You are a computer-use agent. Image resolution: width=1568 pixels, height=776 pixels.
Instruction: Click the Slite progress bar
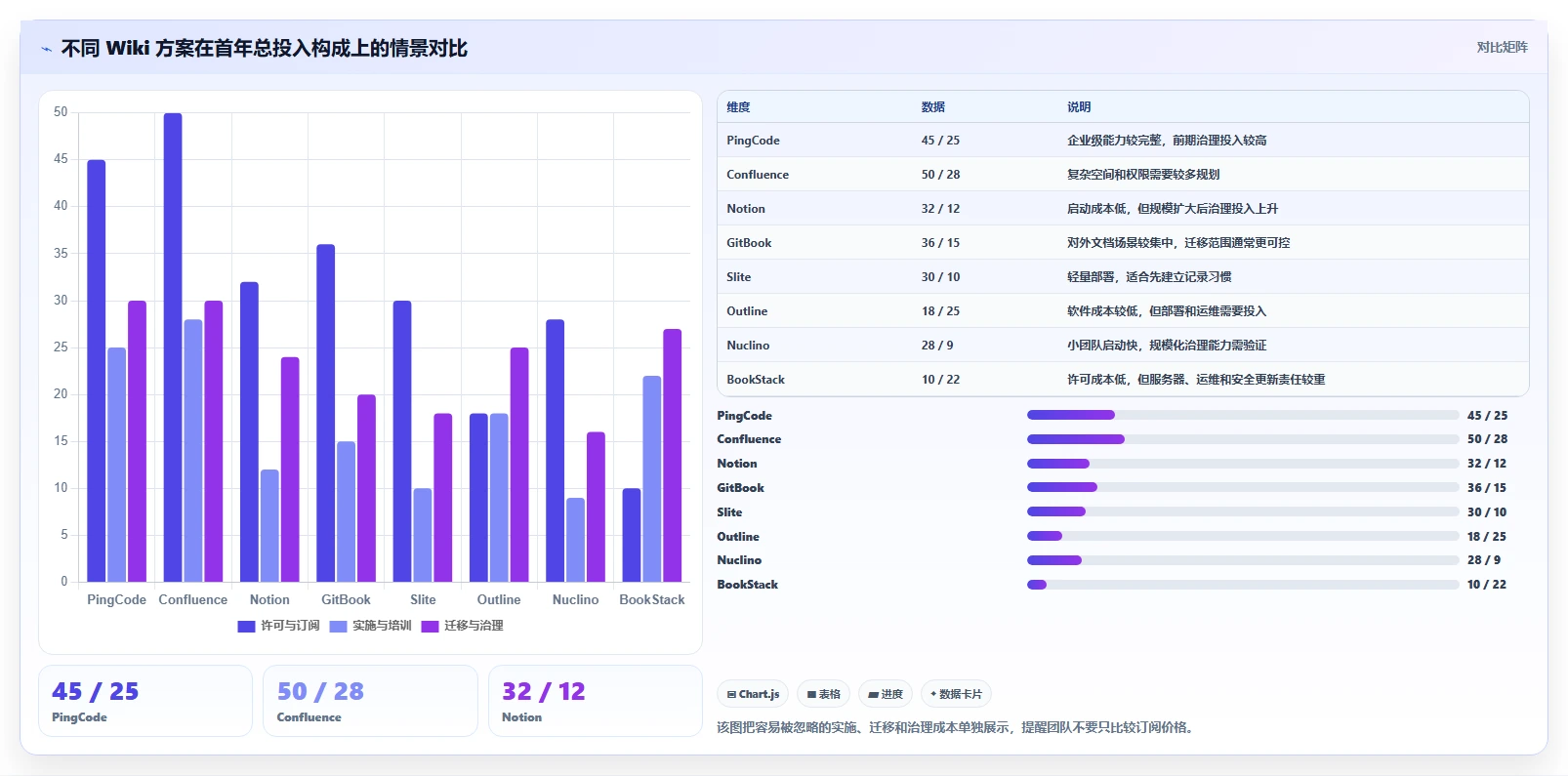coord(1243,511)
